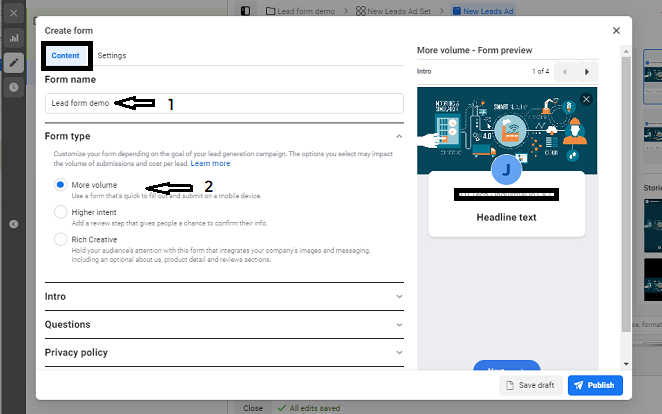
Task: Click the pencil edit icon in sidebar
Action: pyautogui.click(x=14, y=62)
